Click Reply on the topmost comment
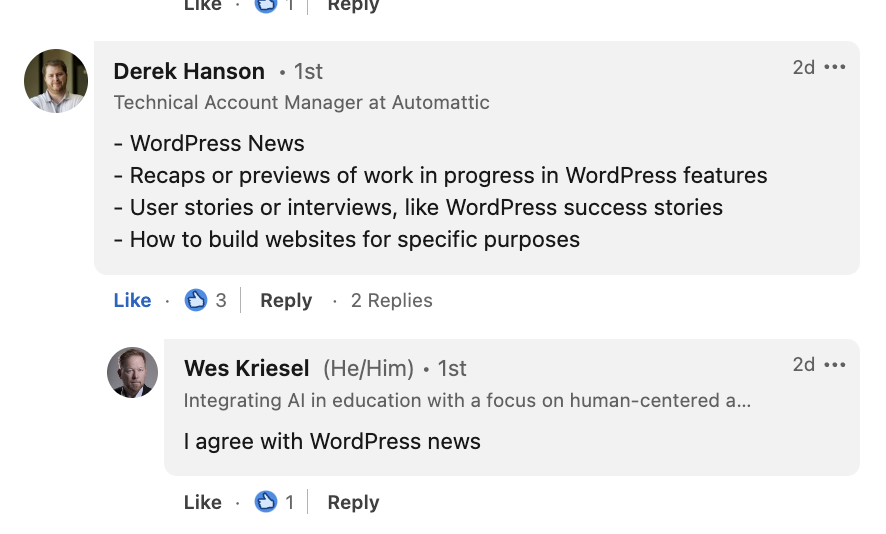This screenshot has height=534, width=886. 353,6
